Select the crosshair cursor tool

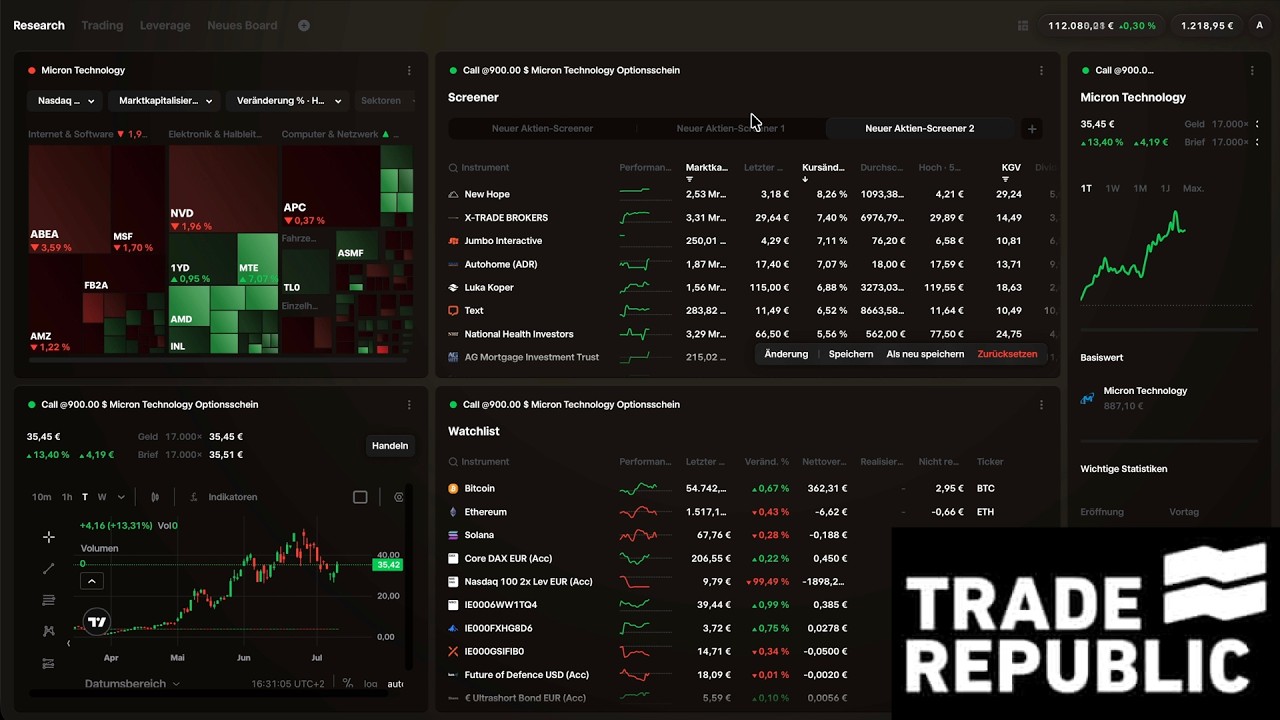[49, 537]
